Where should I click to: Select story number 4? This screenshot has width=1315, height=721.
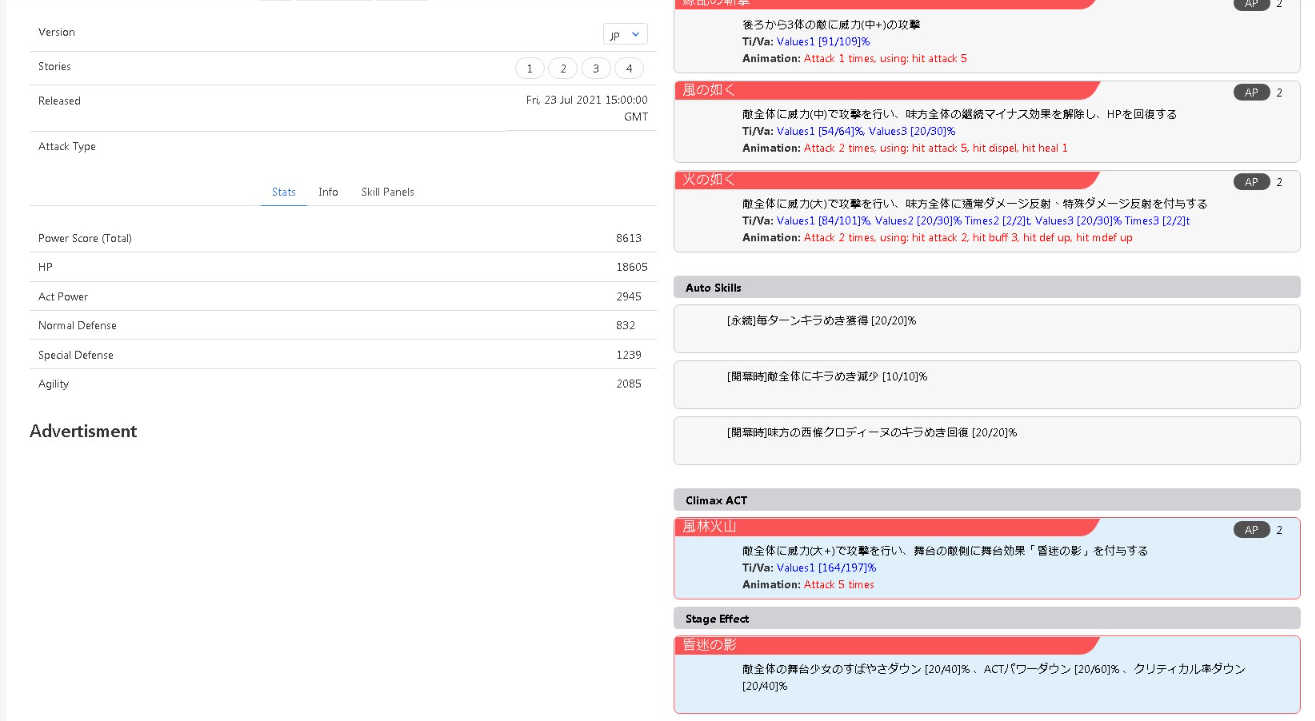coord(629,68)
